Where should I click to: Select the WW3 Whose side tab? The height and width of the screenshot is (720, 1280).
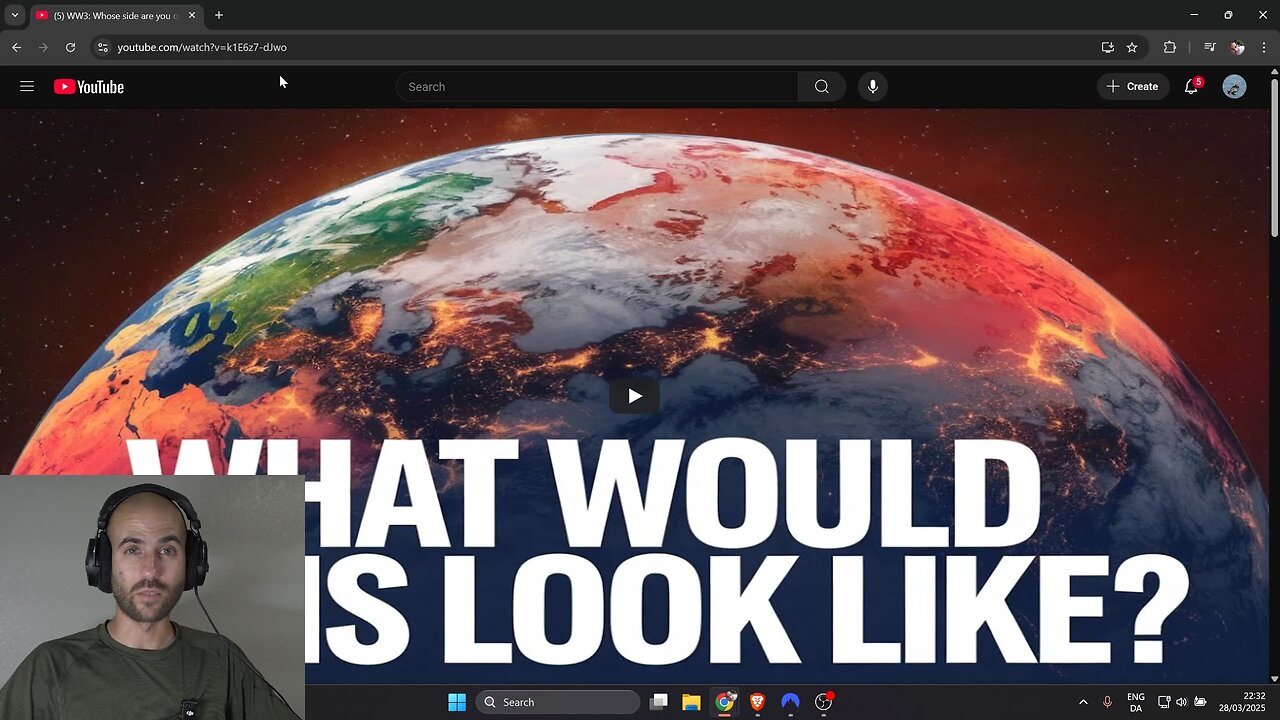pyautogui.click(x=116, y=15)
